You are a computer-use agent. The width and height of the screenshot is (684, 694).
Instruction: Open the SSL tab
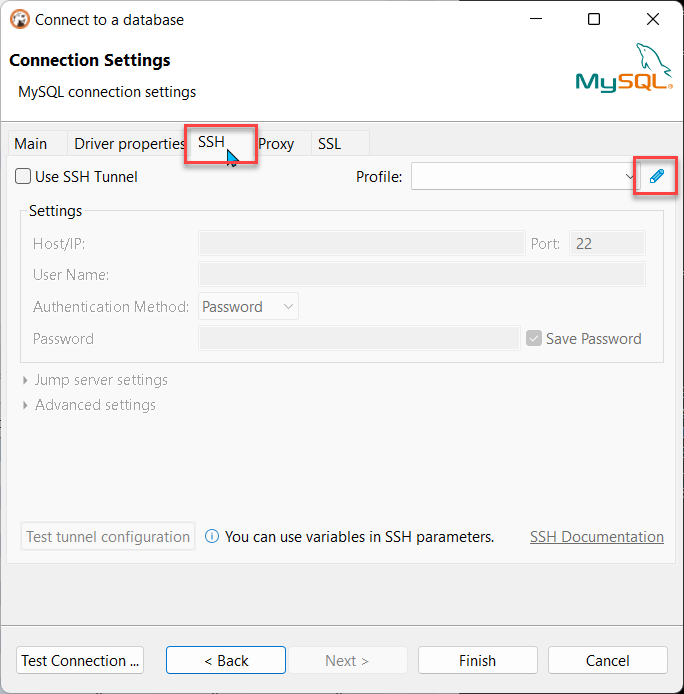pos(330,144)
